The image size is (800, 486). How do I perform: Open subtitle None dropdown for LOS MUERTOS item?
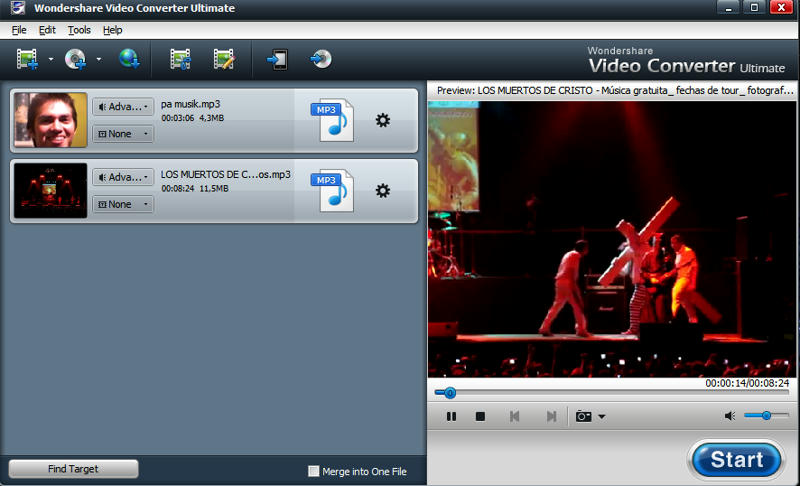point(123,204)
